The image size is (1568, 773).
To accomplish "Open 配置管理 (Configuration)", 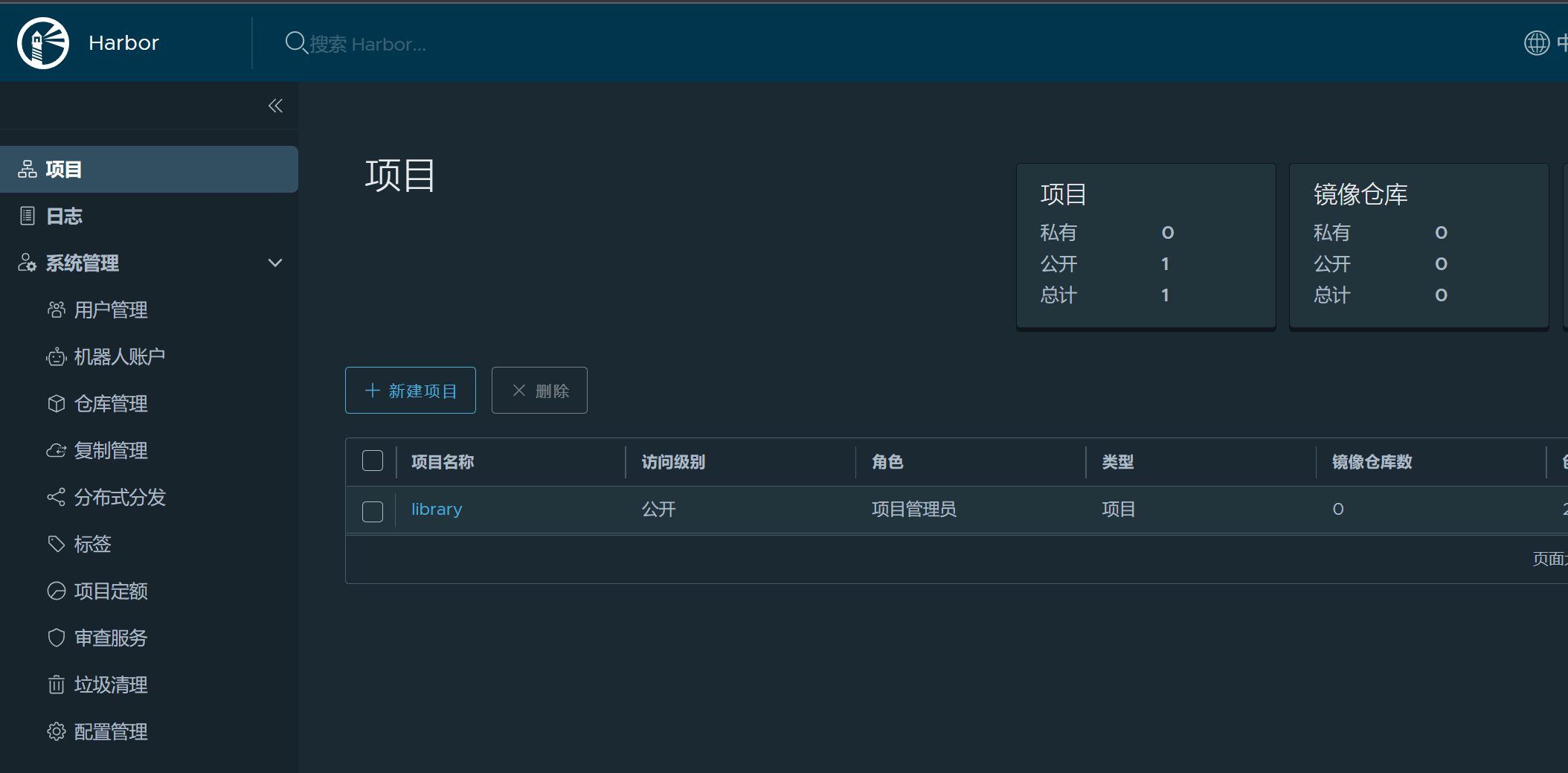I will coord(110,731).
